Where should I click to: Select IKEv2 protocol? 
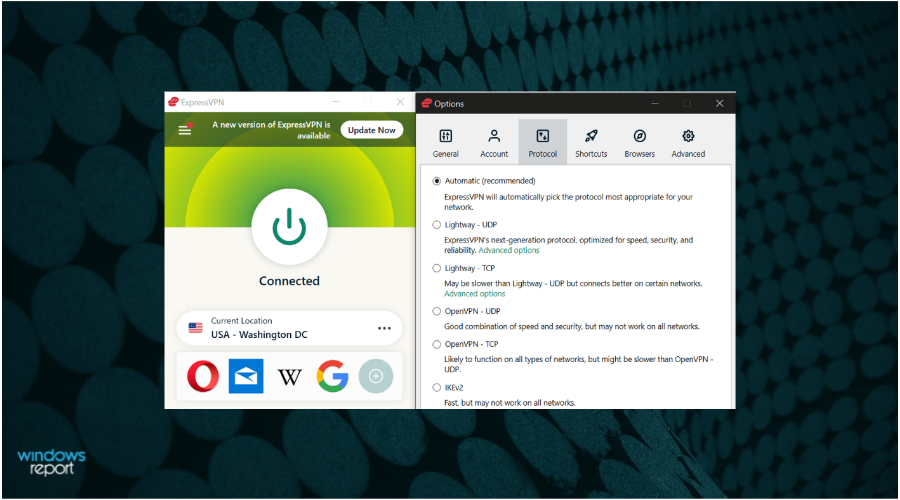point(437,387)
